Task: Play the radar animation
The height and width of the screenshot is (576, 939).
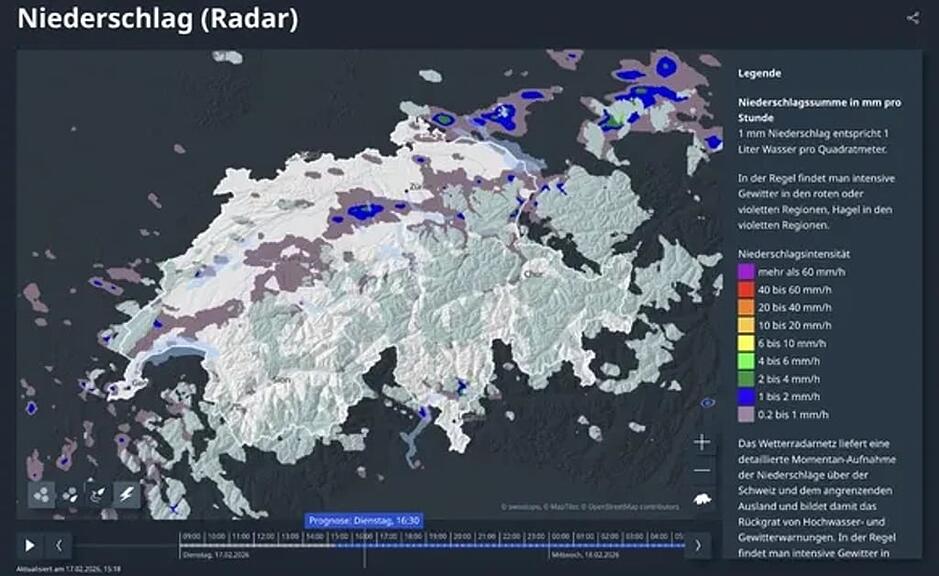Action: 30,545
